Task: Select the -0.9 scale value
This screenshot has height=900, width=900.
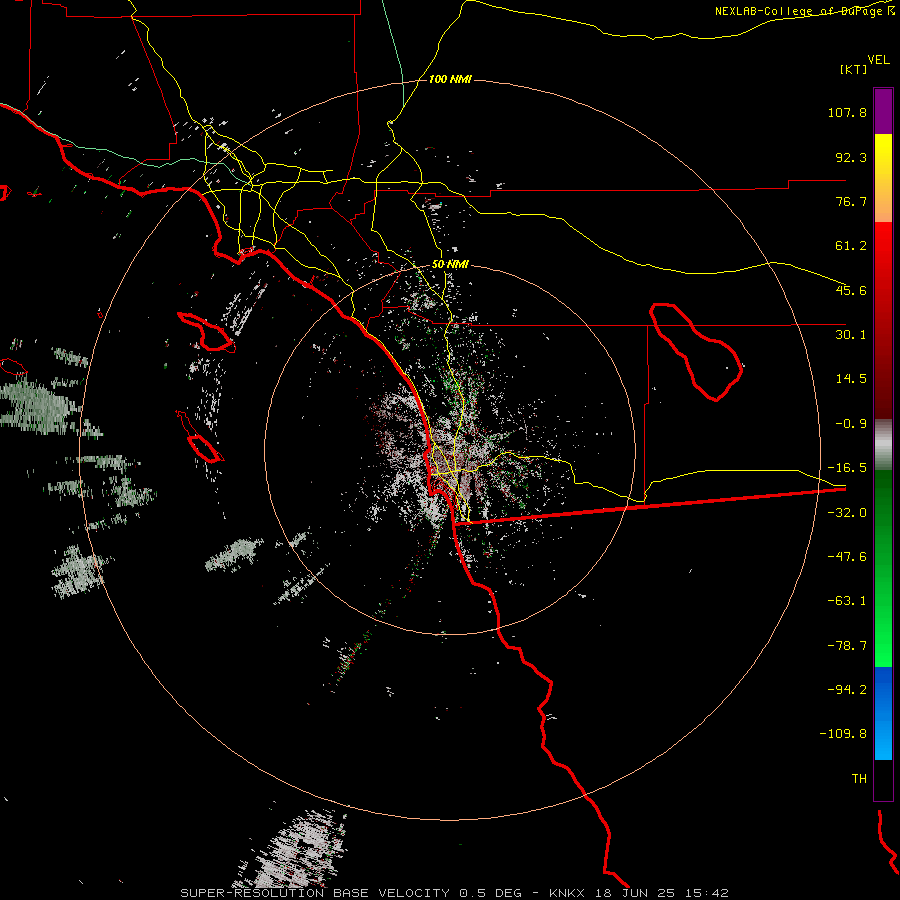Action: [x=851, y=424]
